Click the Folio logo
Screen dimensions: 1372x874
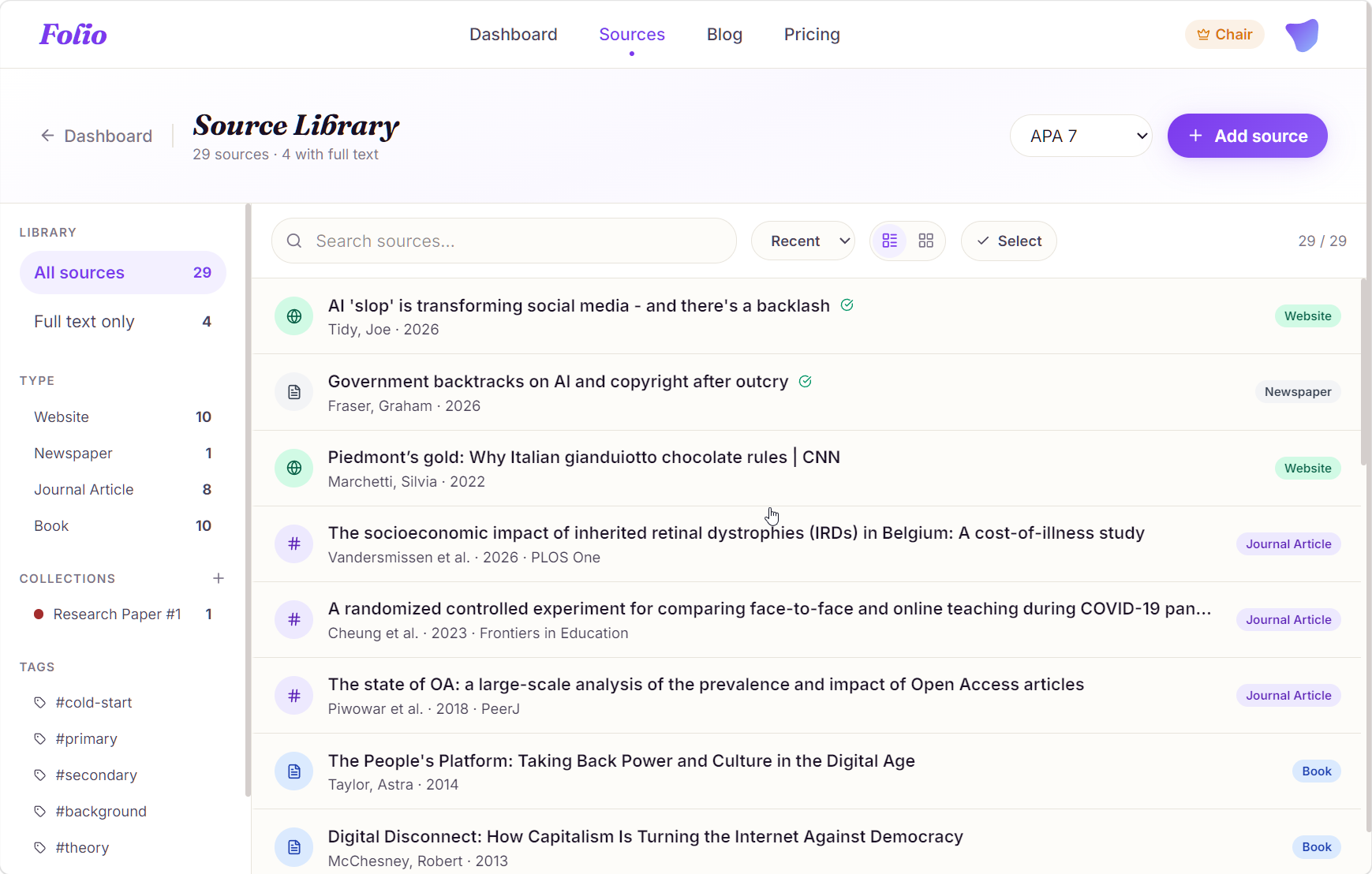(73, 34)
